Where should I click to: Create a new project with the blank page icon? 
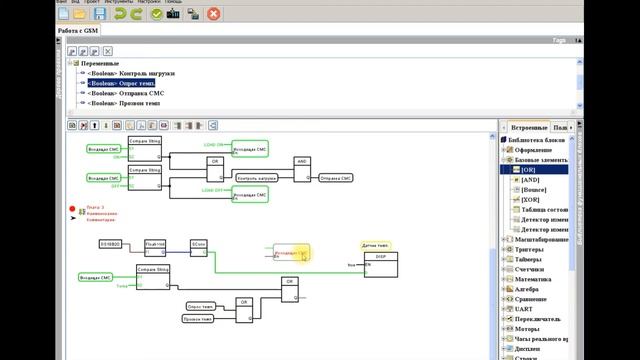(64, 14)
